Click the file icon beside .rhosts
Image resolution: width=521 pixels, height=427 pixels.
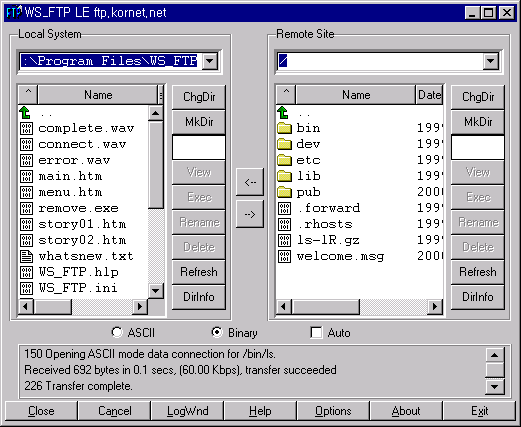pos(284,224)
